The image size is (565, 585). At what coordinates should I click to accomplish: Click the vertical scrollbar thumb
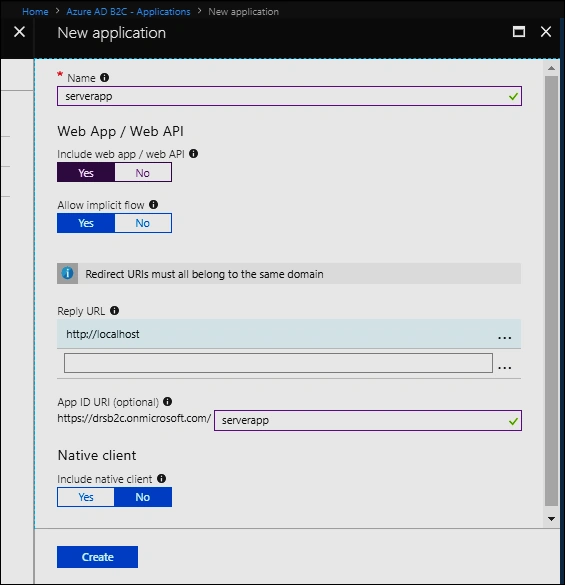tap(551, 291)
